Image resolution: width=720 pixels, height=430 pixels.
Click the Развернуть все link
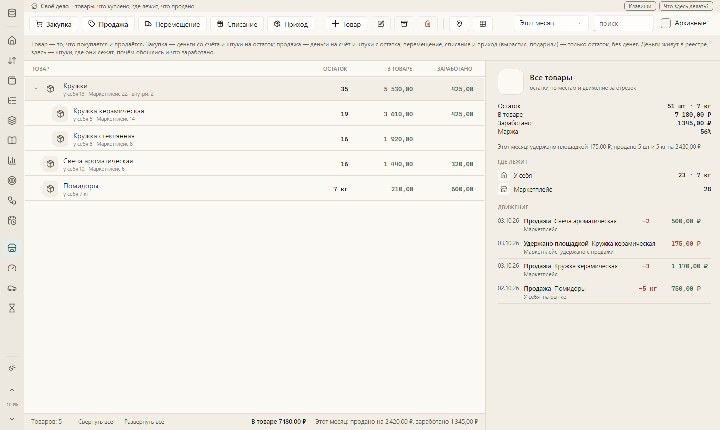(144, 422)
